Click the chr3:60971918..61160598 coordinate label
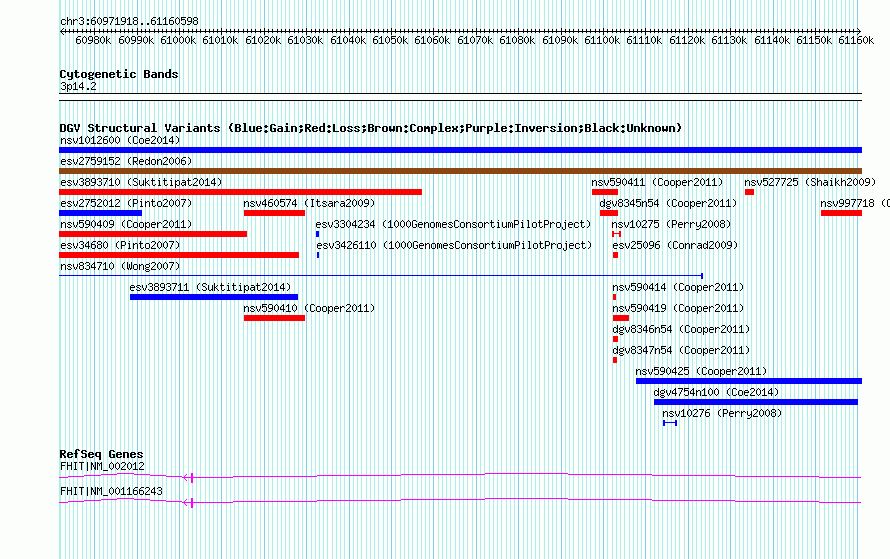890x559 pixels. [x=129, y=22]
